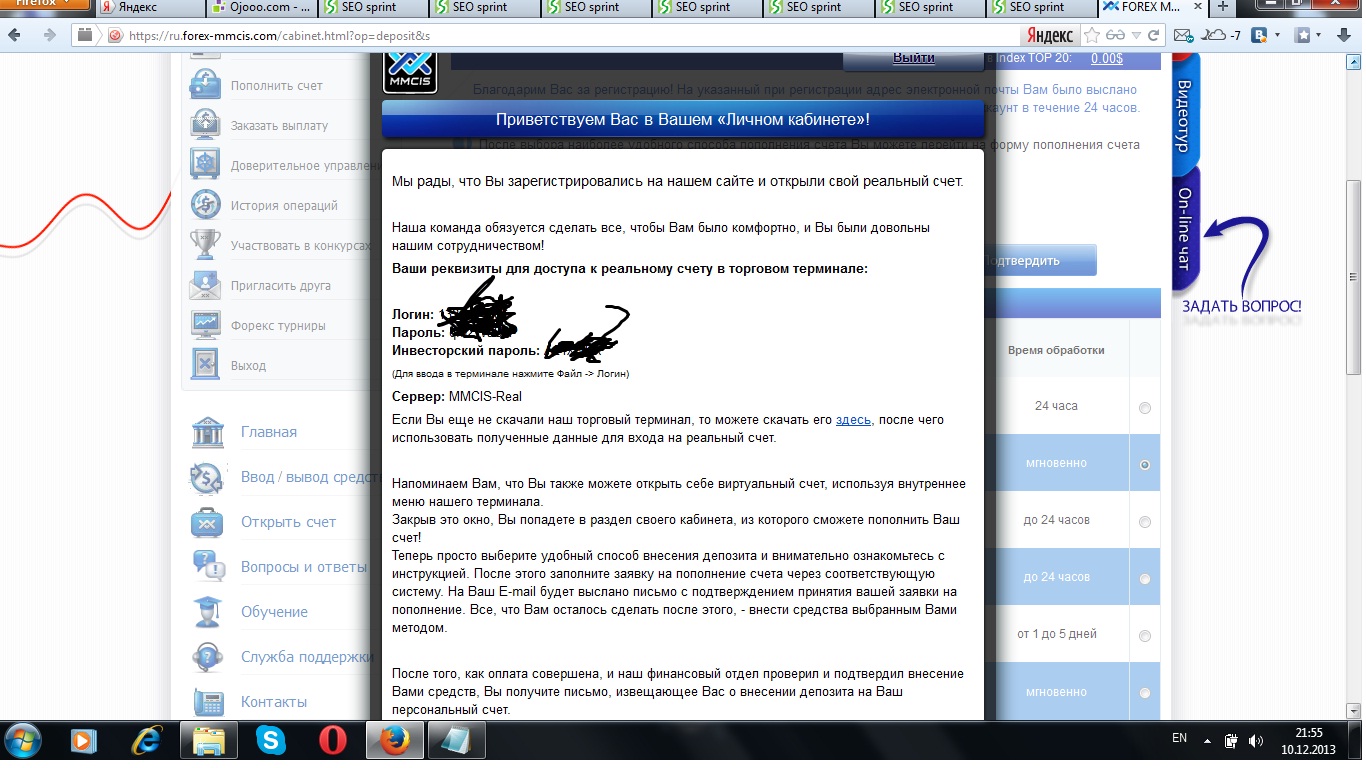The width and height of the screenshot is (1366, 768).
Task: Click the Сервер: MMCIS-Real text
Action: pos(457,397)
